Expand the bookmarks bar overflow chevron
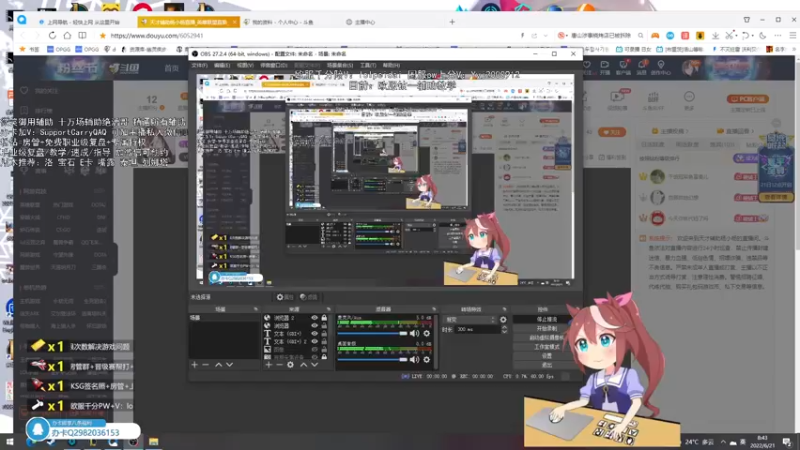The image size is (800, 450). click(x=793, y=49)
